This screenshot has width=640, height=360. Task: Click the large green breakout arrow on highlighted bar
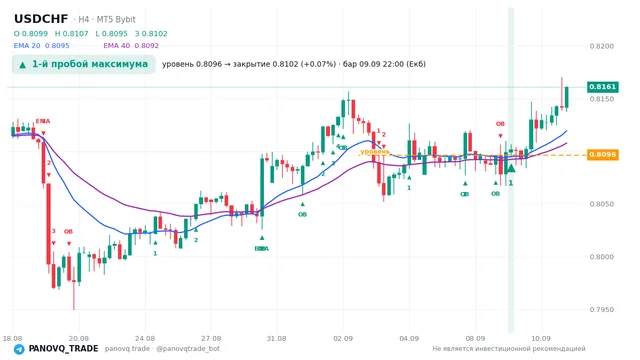pyautogui.click(x=511, y=167)
